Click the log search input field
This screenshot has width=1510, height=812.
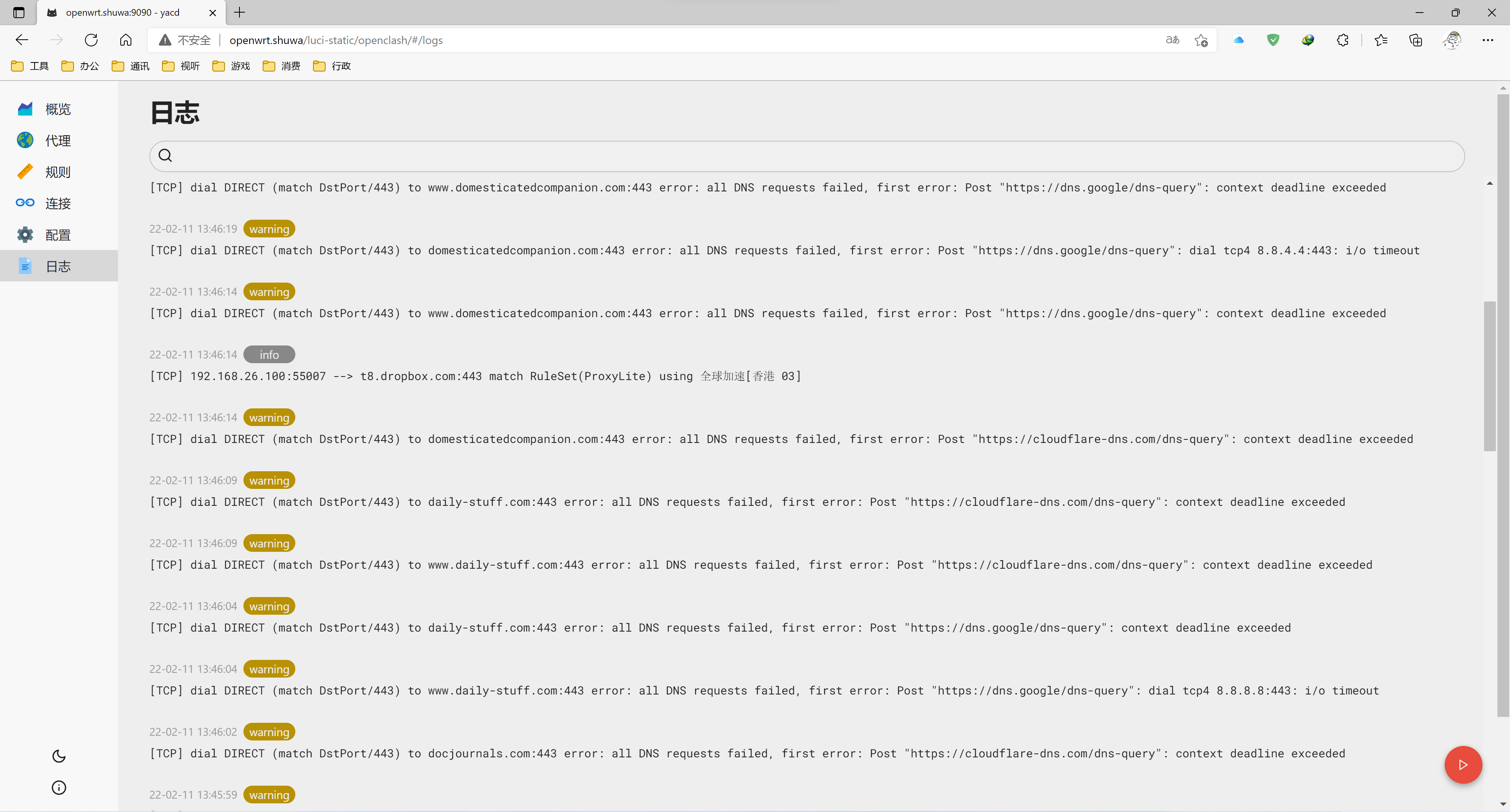click(x=807, y=156)
